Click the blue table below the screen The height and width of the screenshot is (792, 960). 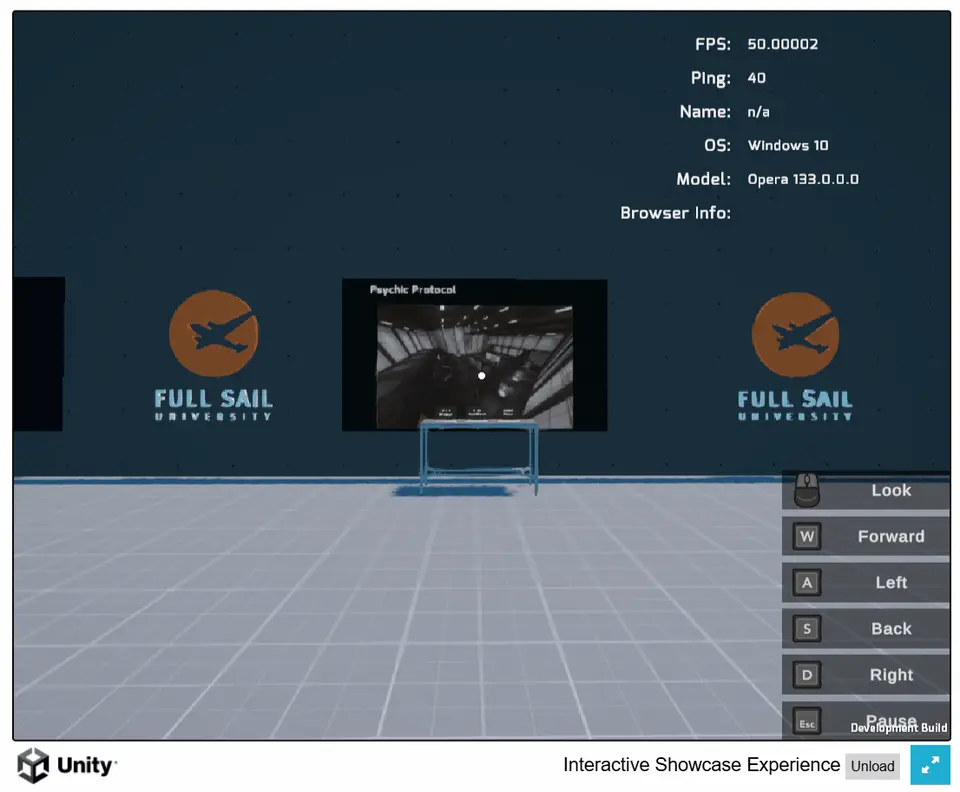click(x=479, y=456)
